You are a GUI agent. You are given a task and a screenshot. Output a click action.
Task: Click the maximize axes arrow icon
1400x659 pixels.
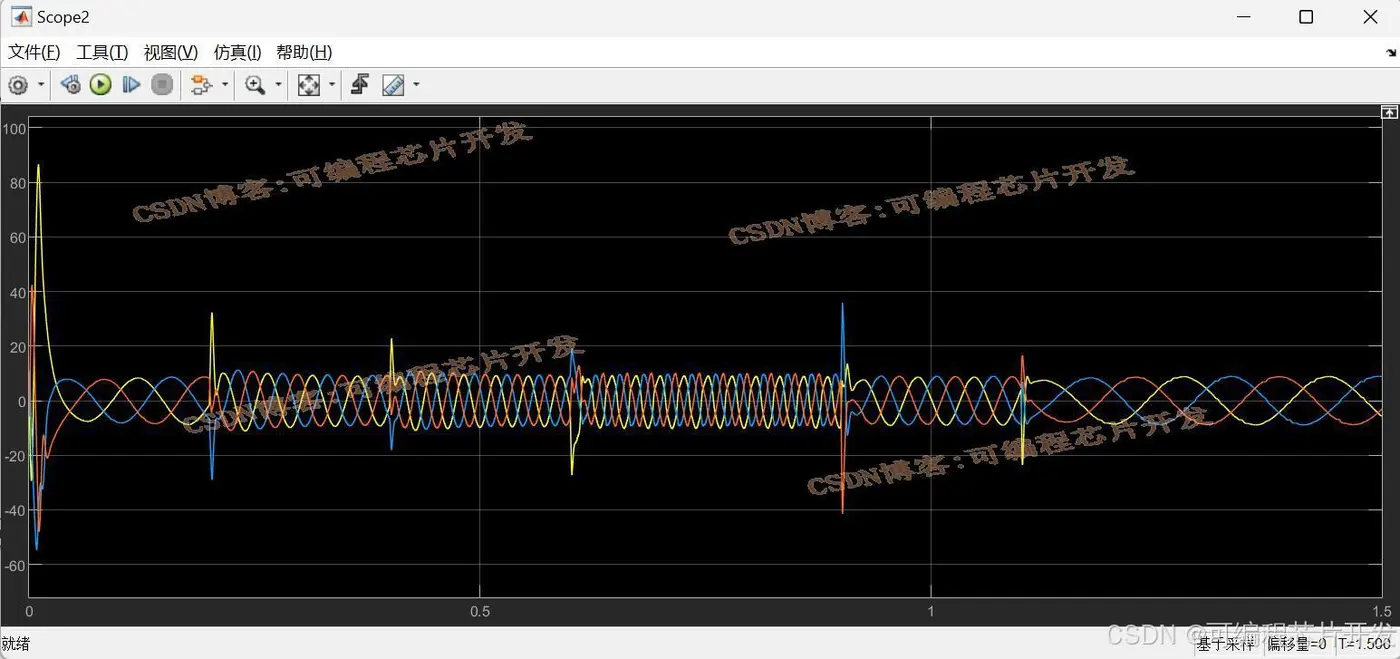click(1389, 113)
